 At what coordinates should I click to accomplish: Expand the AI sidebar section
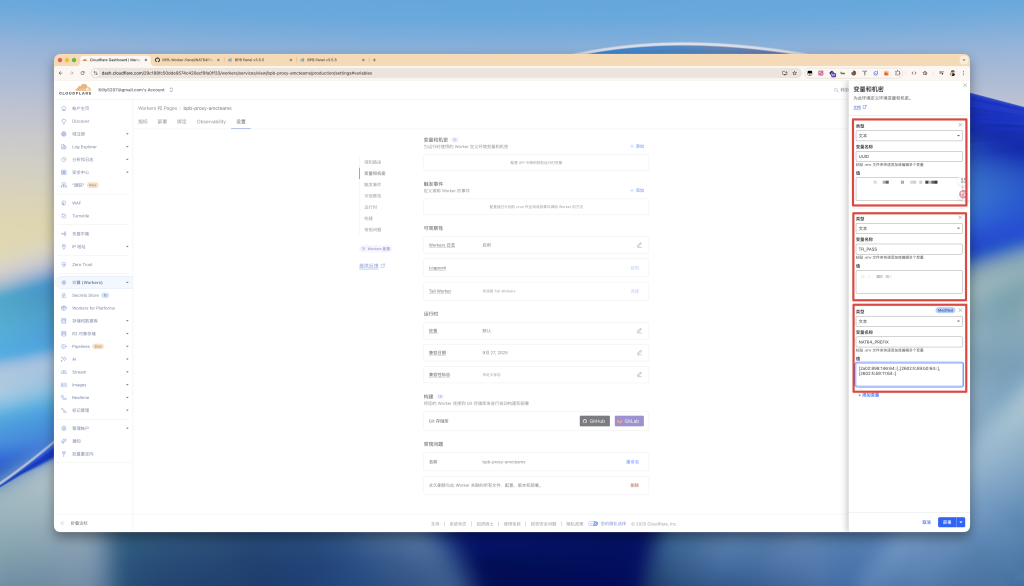pyautogui.click(x=127, y=359)
